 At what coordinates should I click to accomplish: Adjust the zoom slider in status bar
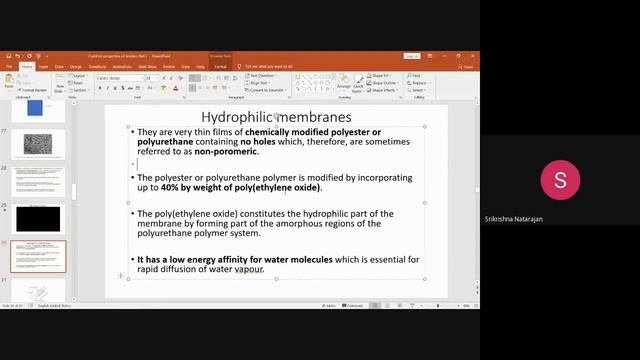coord(438,306)
